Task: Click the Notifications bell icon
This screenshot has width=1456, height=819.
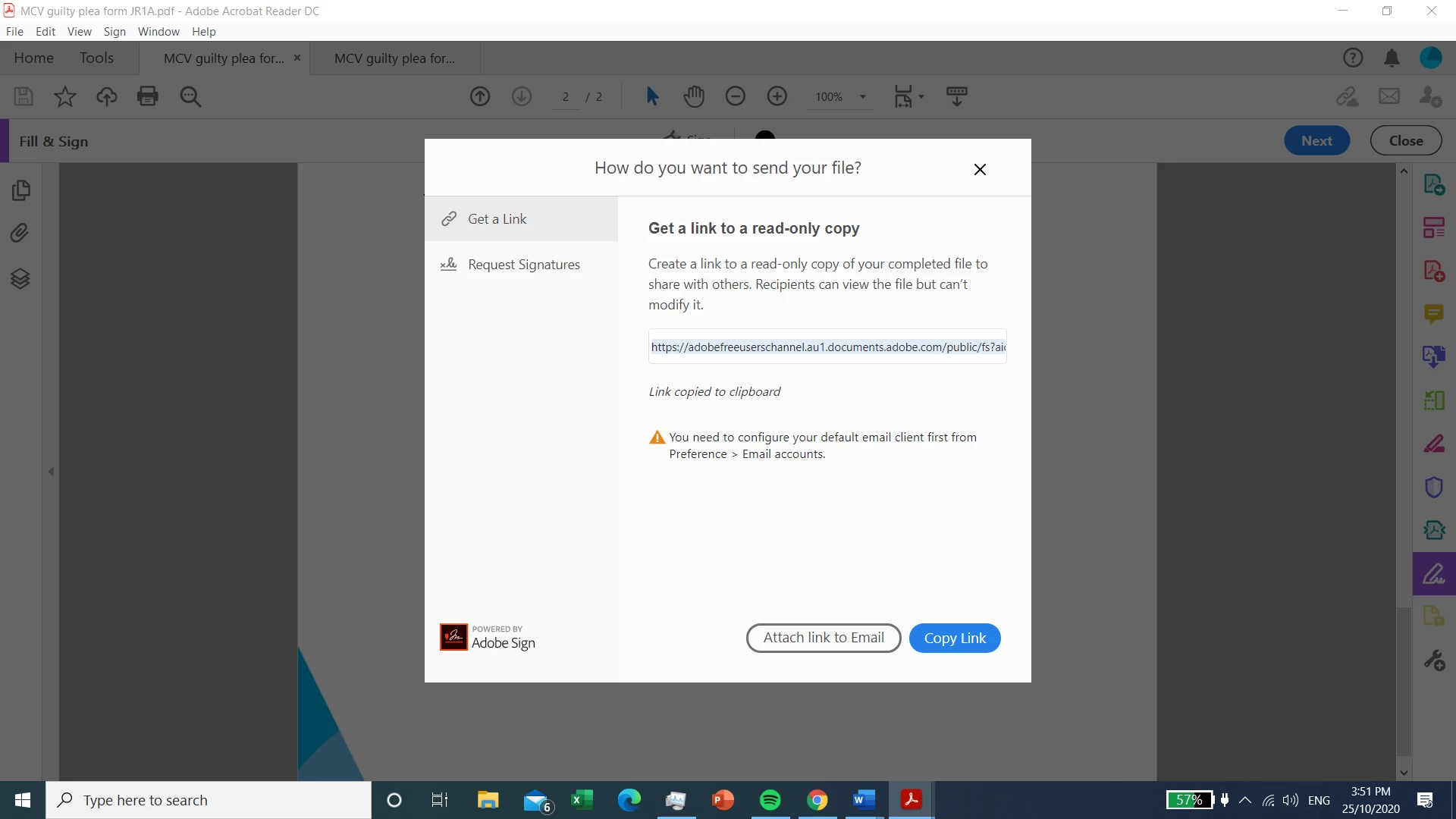Action: tap(1392, 58)
